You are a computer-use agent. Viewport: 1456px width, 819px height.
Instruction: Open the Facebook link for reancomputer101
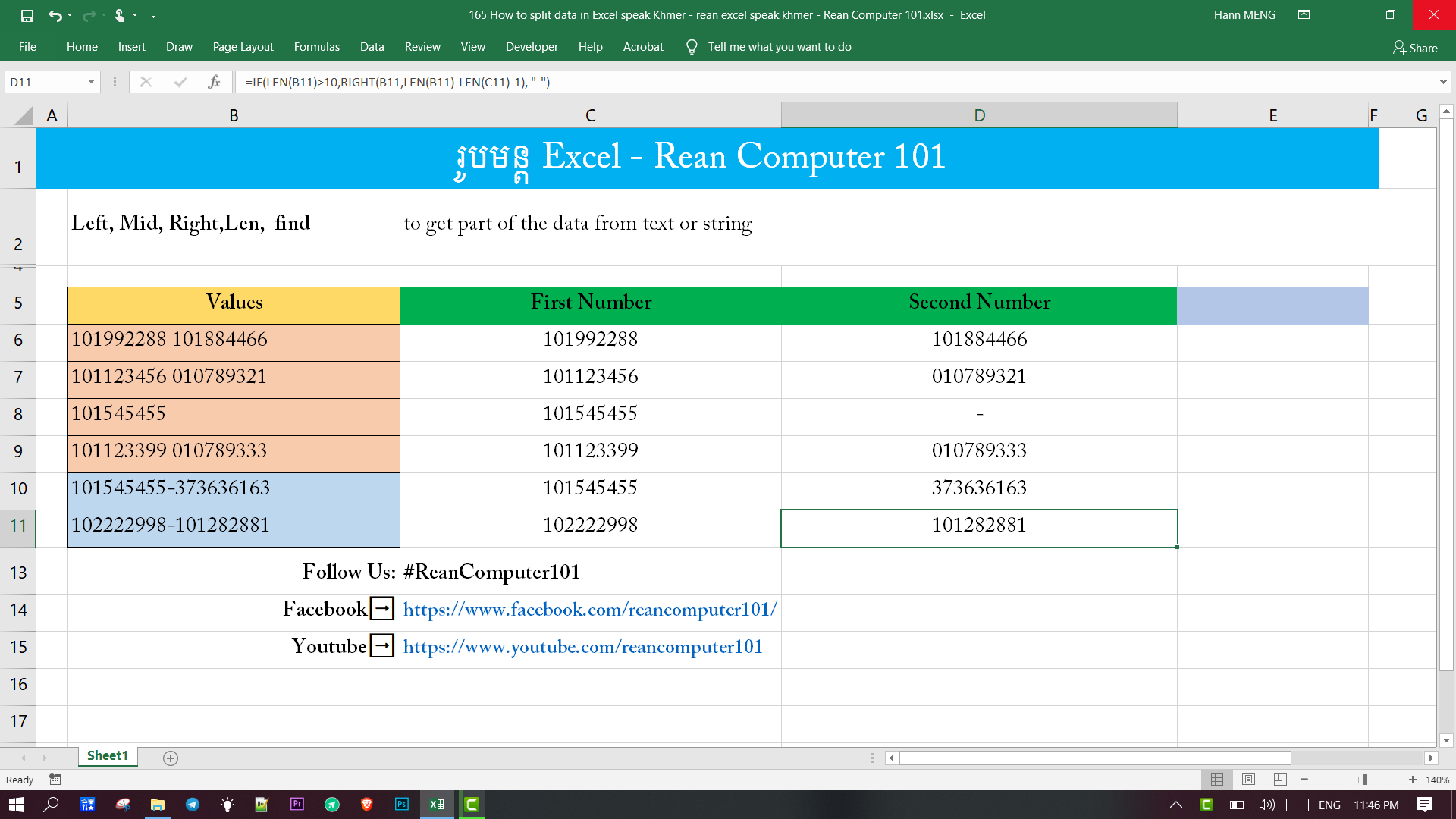point(589,609)
